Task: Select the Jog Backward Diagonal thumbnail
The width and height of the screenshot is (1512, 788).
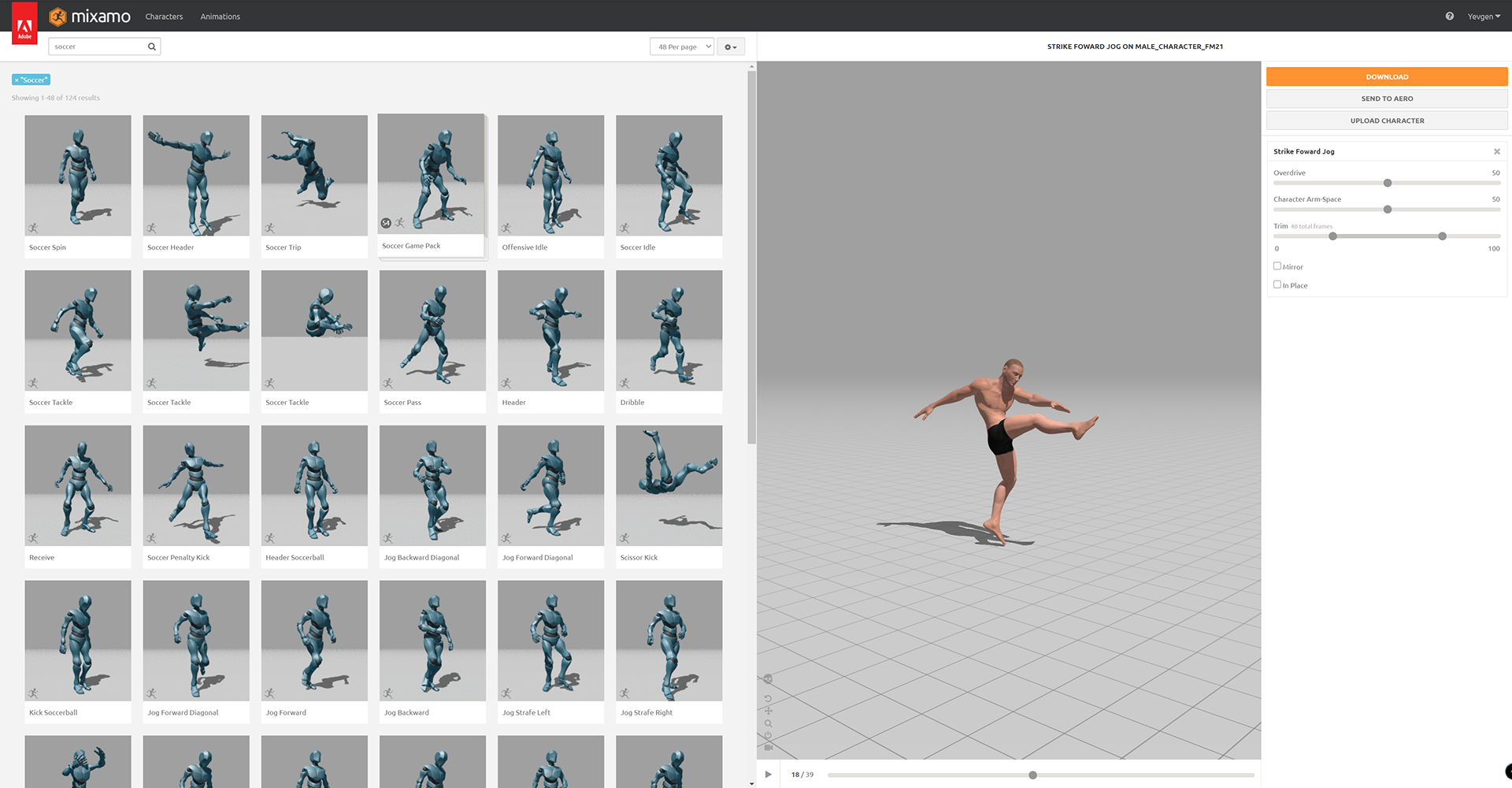Action: (x=432, y=485)
